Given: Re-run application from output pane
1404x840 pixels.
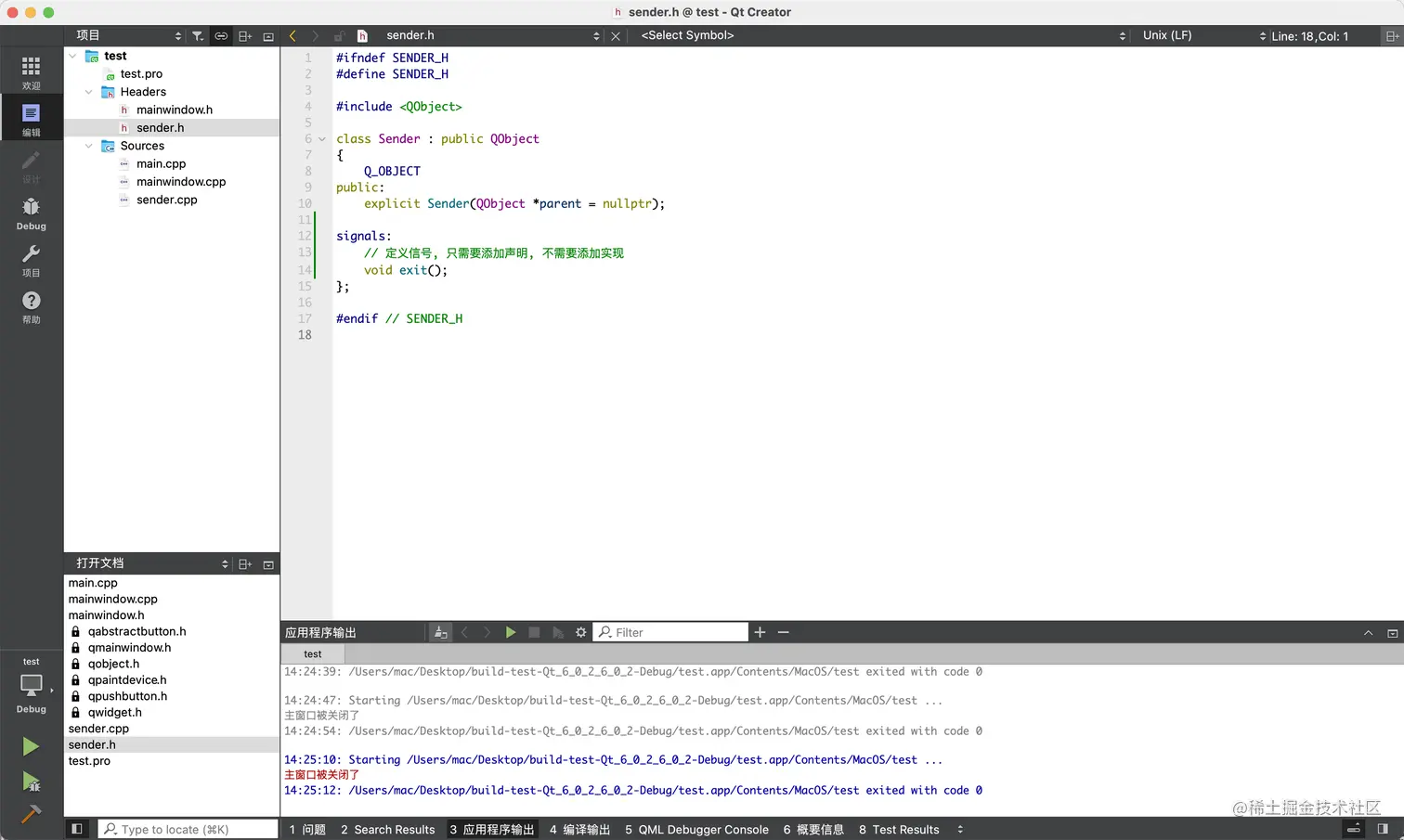Looking at the screenshot, I should [510, 632].
